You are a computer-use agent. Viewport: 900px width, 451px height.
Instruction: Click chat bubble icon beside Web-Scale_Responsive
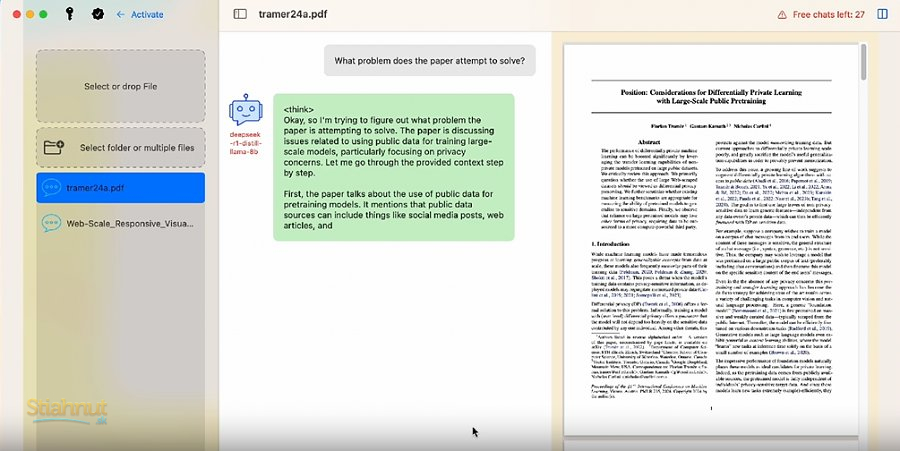51,223
